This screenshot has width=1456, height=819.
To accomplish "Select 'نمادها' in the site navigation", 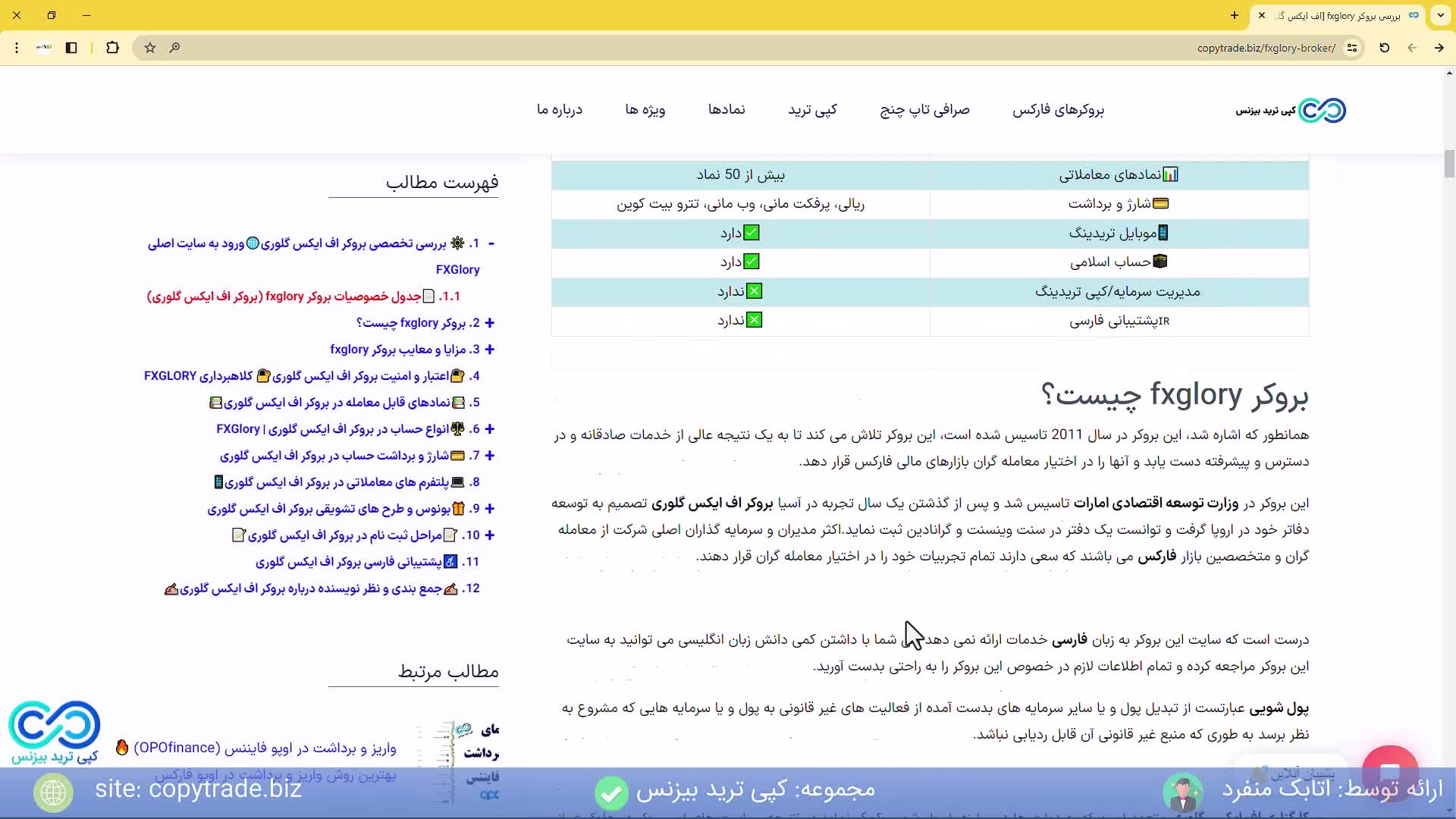I will [726, 110].
